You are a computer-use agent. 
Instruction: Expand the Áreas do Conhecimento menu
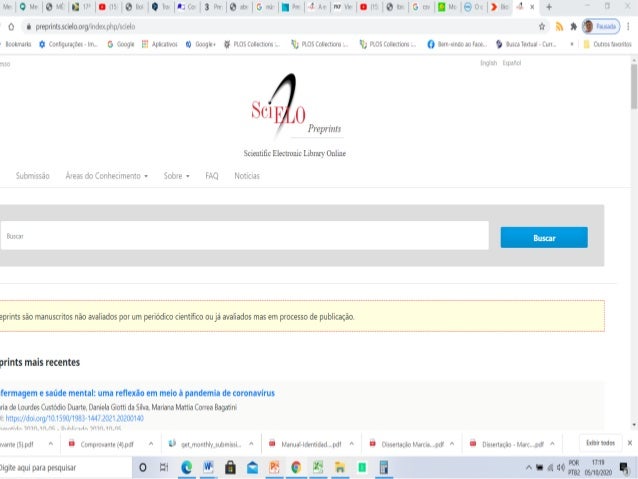107,176
